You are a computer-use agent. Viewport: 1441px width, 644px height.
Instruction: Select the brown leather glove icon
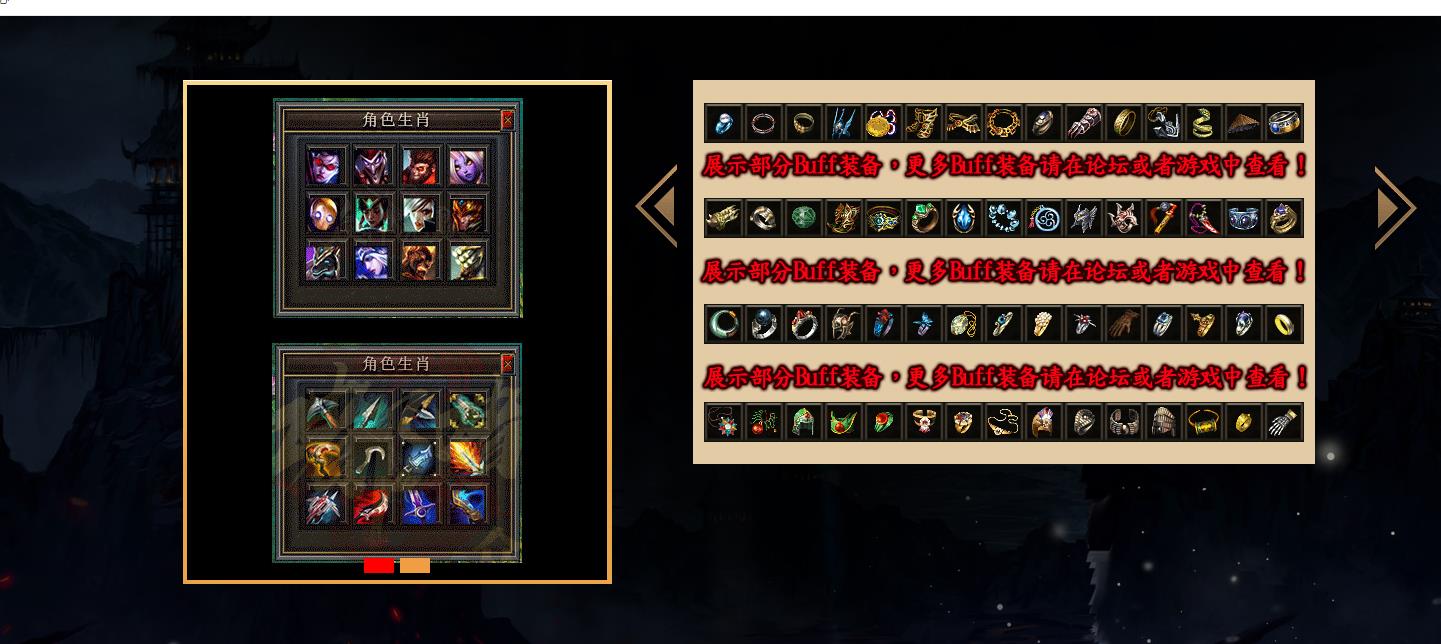click(1123, 324)
